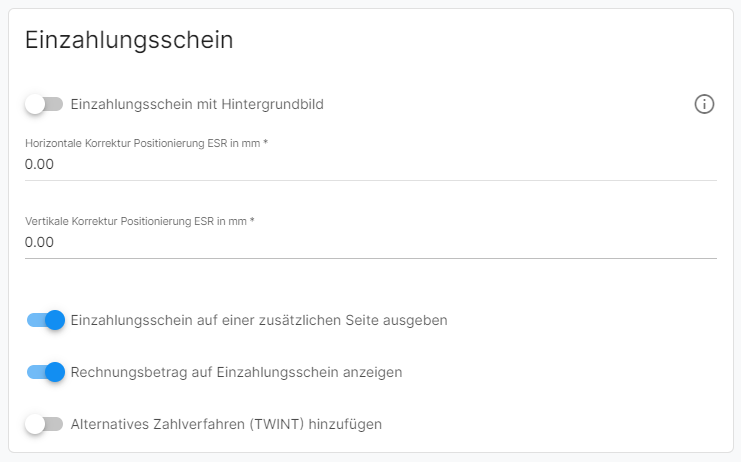Image resolution: width=741 pixels, height=462 pixels.
Task: Click label Rechnungsbetrag auf Einzahlungsschein anzeigen
Action: [x=236, y=372]
